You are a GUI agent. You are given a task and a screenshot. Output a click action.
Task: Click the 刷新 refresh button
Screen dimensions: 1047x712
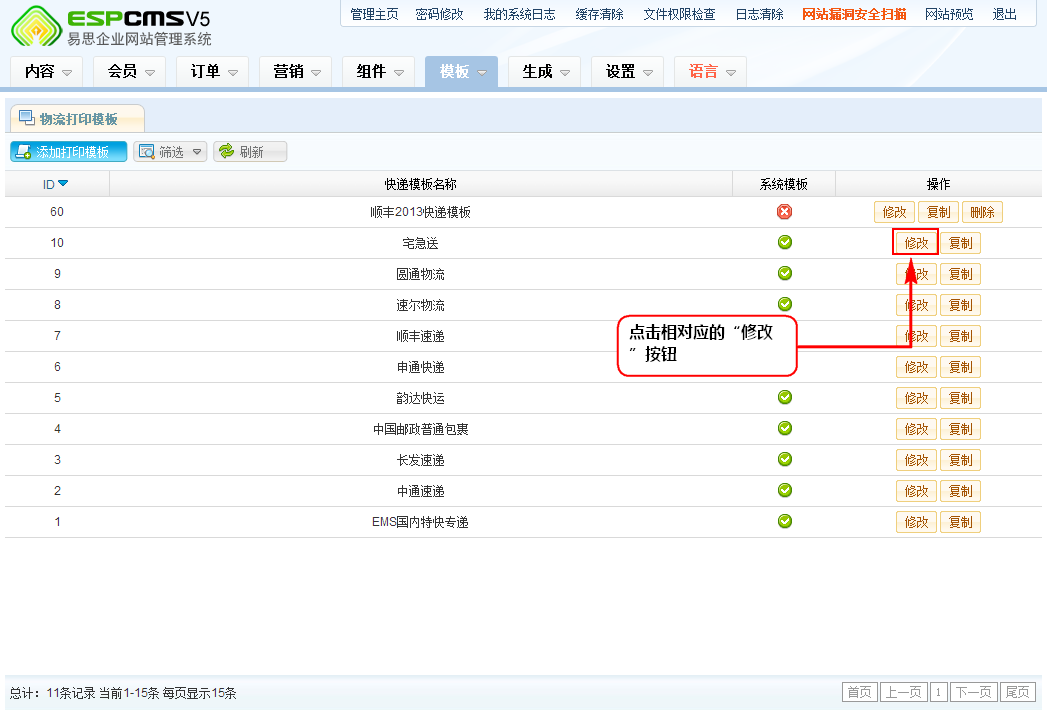coord(250,152)
